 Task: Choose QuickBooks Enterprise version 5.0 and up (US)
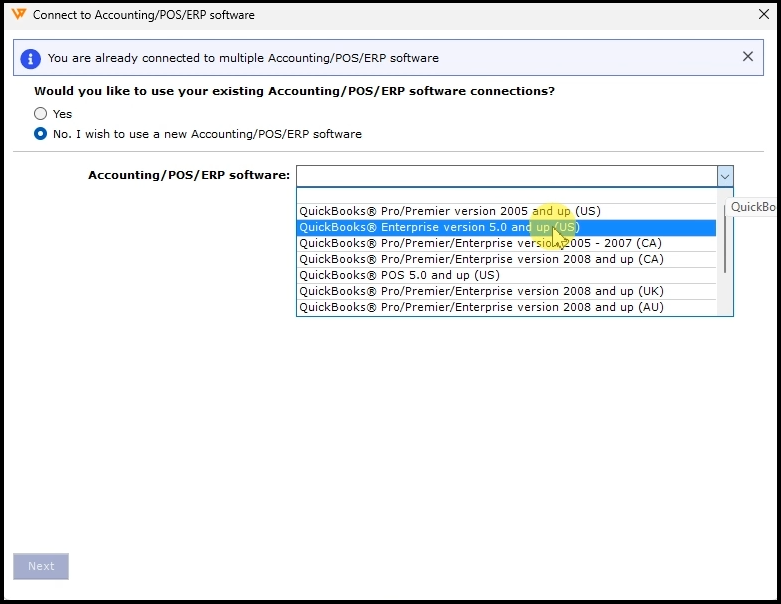pyautogui.click(x=506, y=227)
